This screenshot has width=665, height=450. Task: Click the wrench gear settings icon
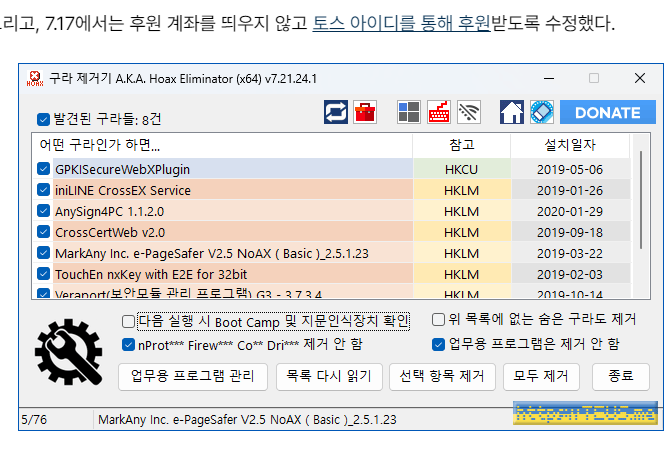tap(69, 352)
